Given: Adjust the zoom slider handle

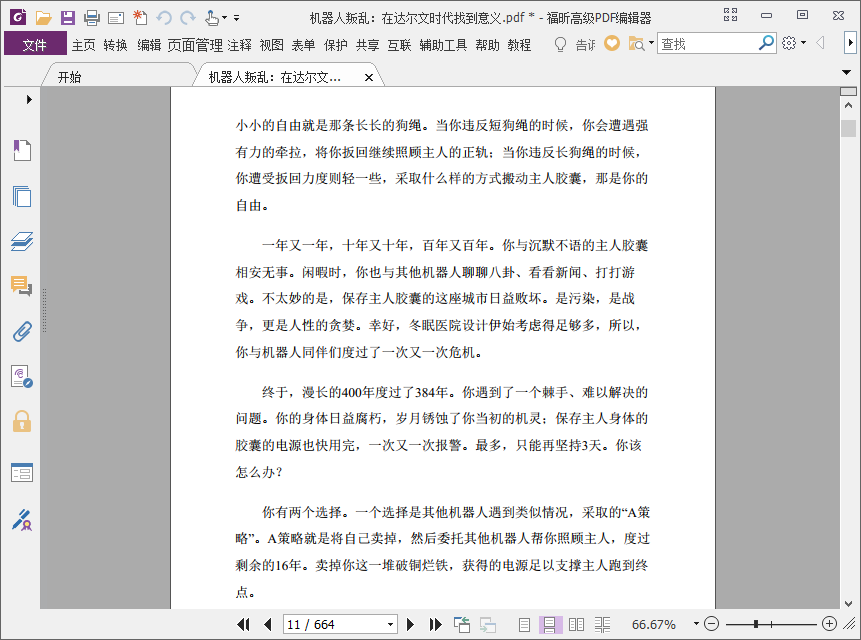Looking at the screenshot, I should coord(756,624).
